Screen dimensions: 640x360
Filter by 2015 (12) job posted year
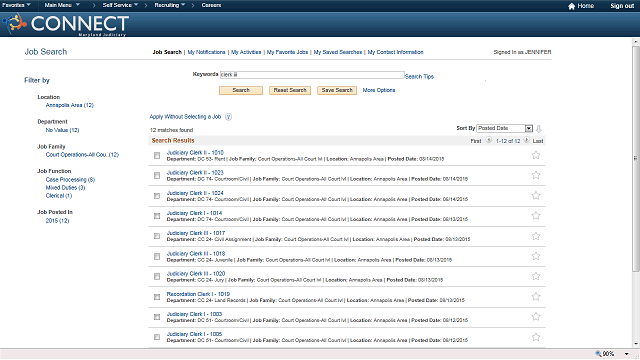pos(57,221)
